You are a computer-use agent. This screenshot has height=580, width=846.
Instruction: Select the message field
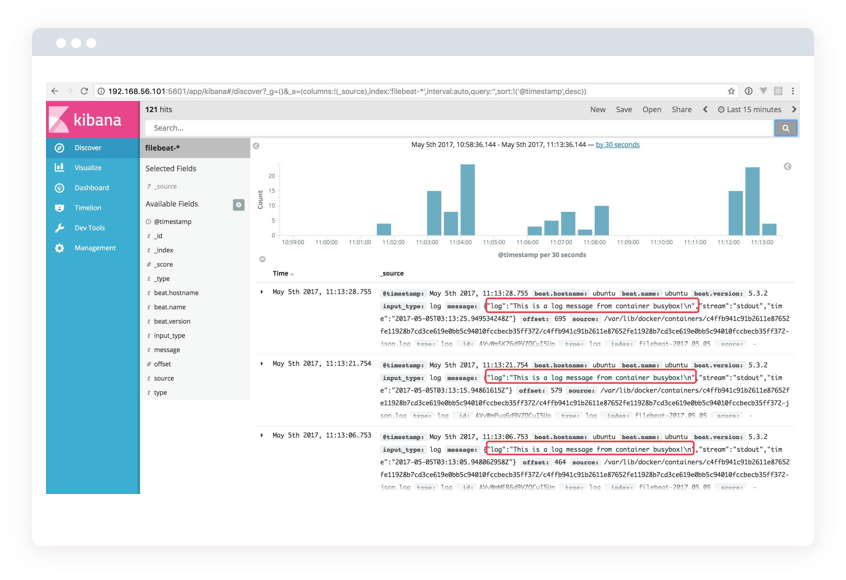[x=167, y=350]
